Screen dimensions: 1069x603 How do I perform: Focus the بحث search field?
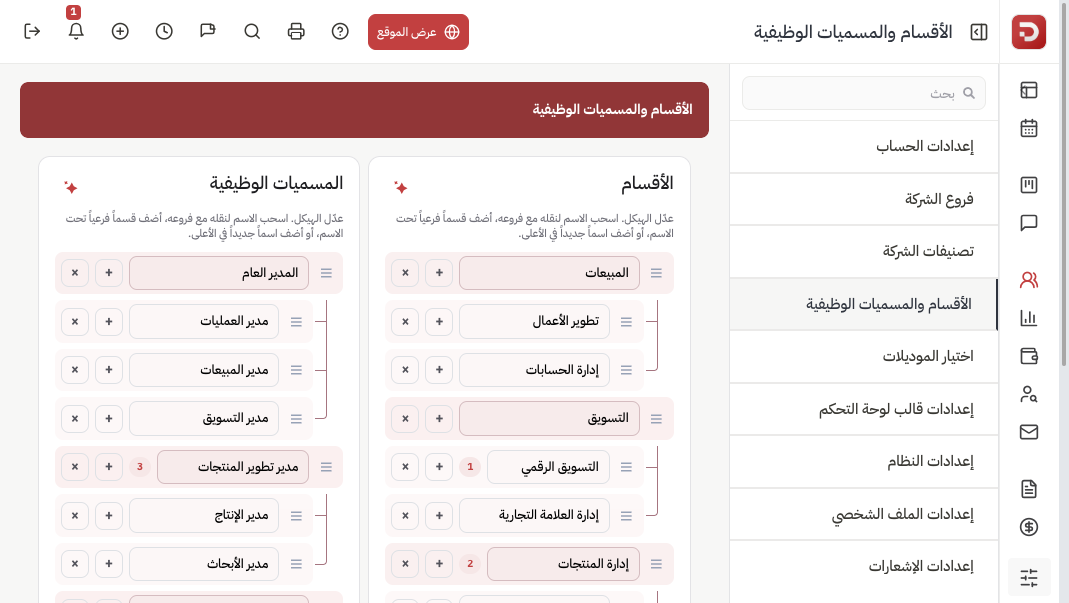[x=864, y=93]
